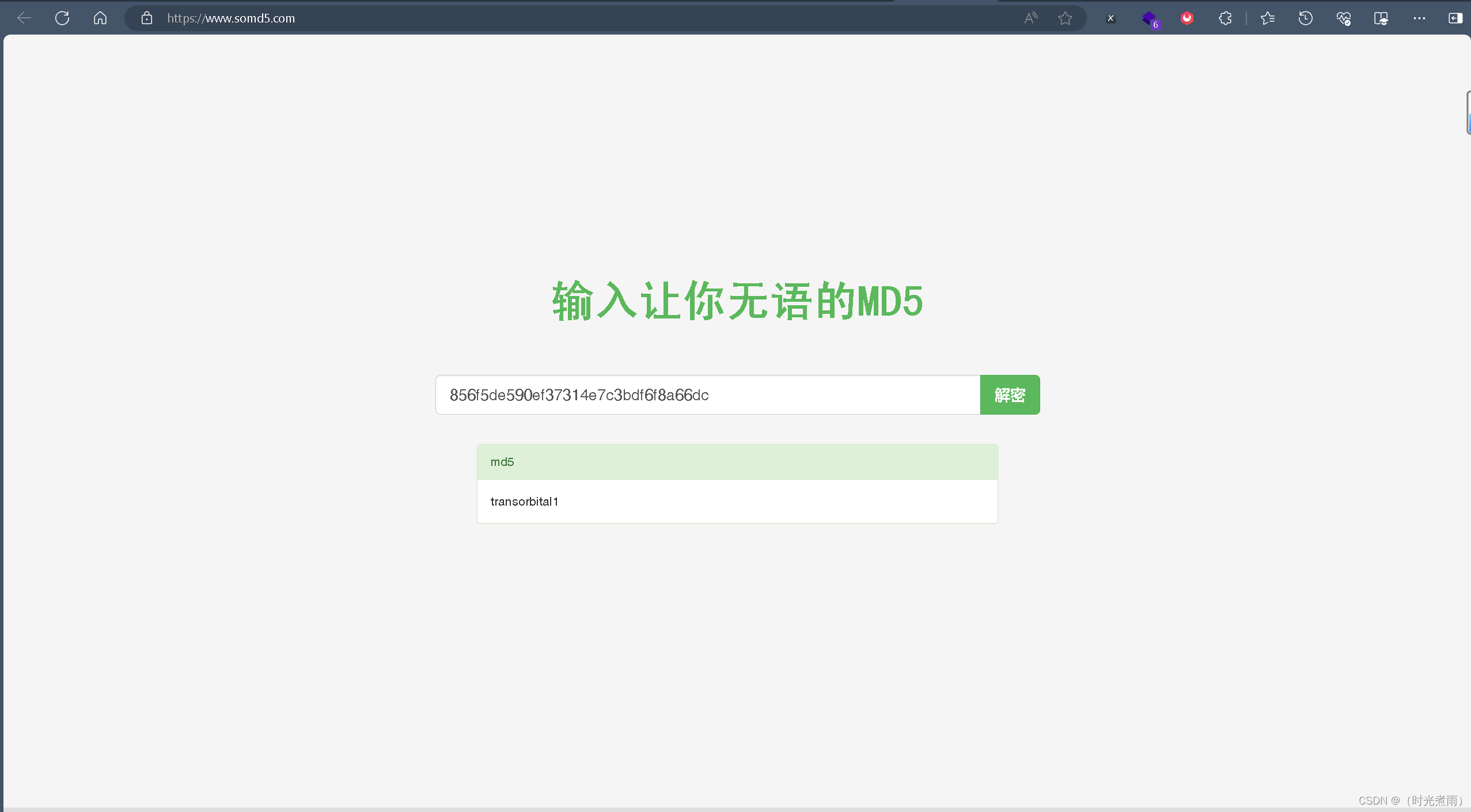Add this page to favorites with the star icon
The width and height of the screenshot is (1471, 812).
(x=1065, y=18)
